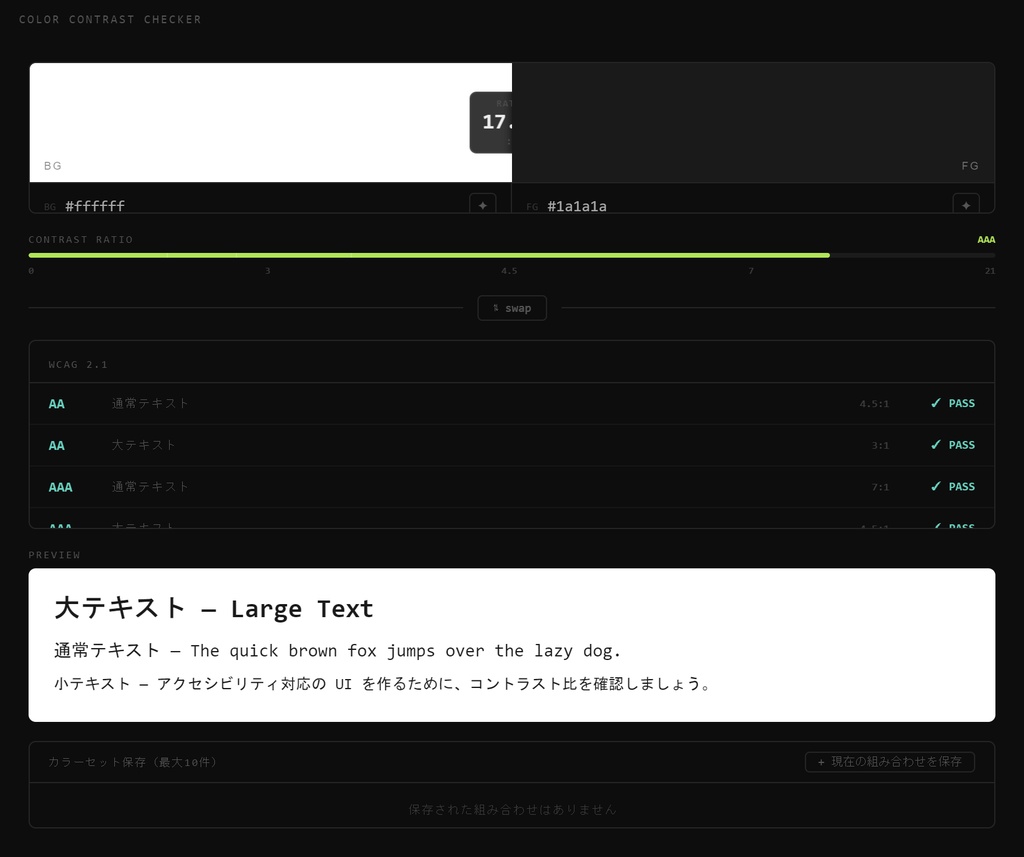Select the AAA 通常テキスト row
The height and width of the screenshot is (857, 1024).
512,487
